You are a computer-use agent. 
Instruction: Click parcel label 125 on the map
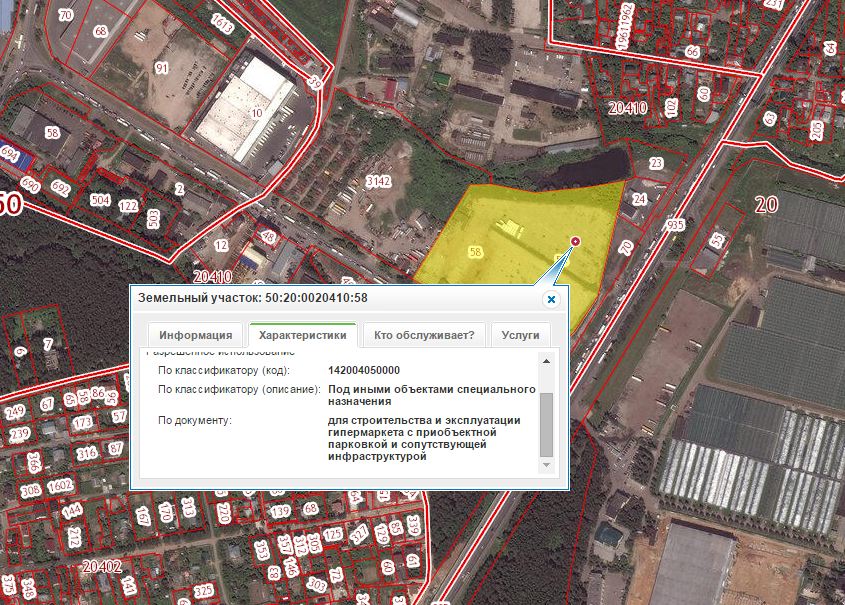(333, 534)
